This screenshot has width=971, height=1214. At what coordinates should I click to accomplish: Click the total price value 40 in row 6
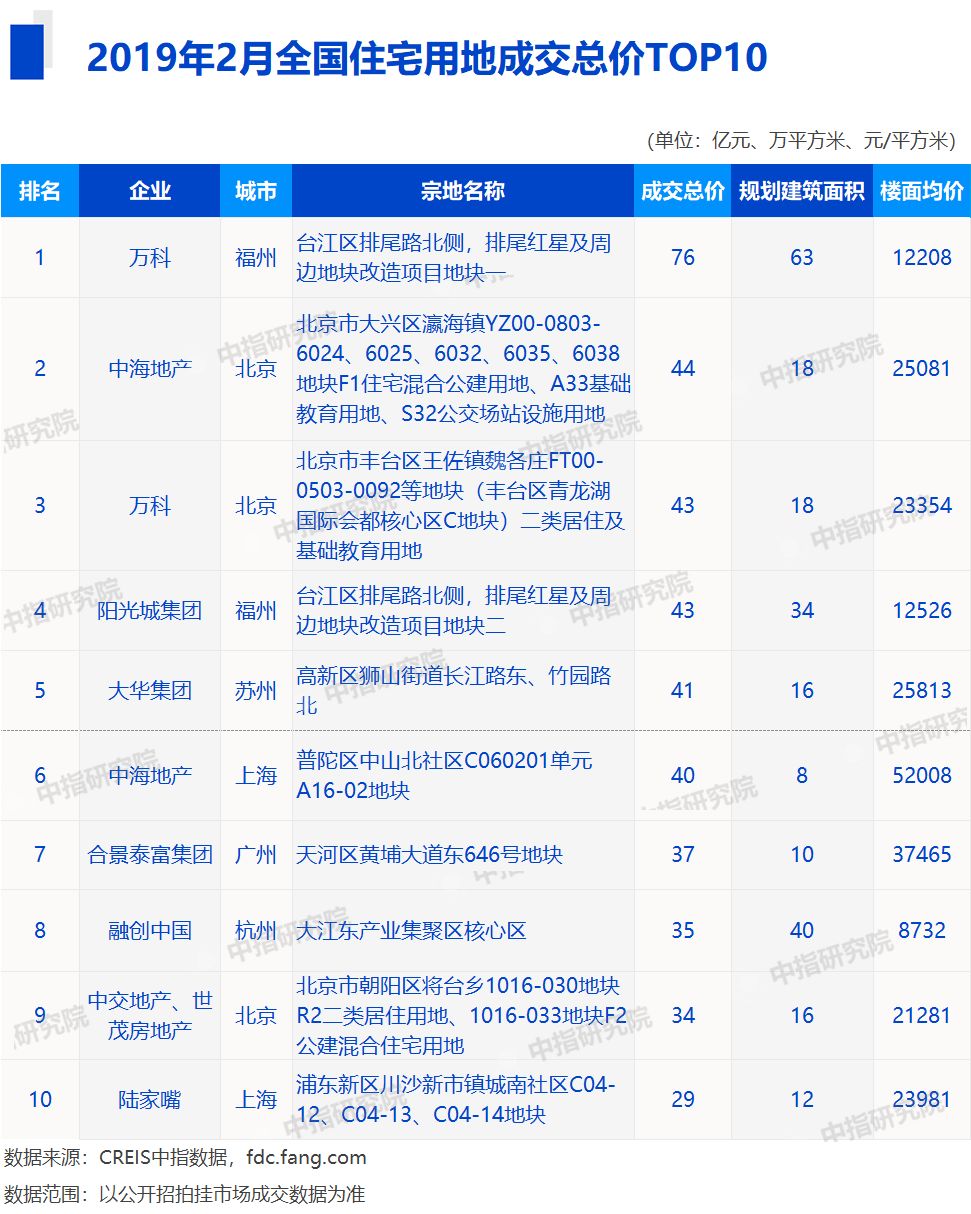(x=683, y=775)
